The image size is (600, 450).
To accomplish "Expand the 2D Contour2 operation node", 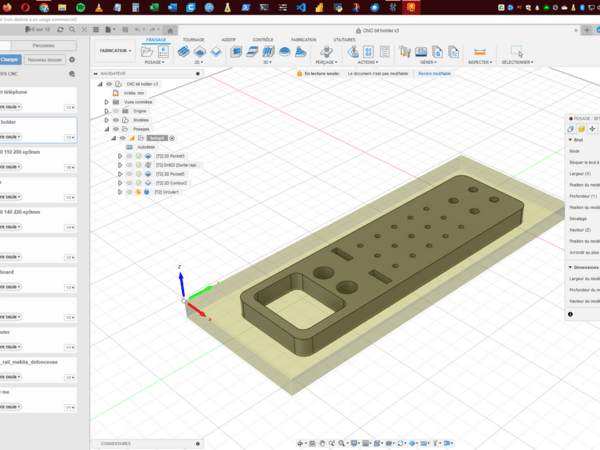I will [x=120, y=183].
